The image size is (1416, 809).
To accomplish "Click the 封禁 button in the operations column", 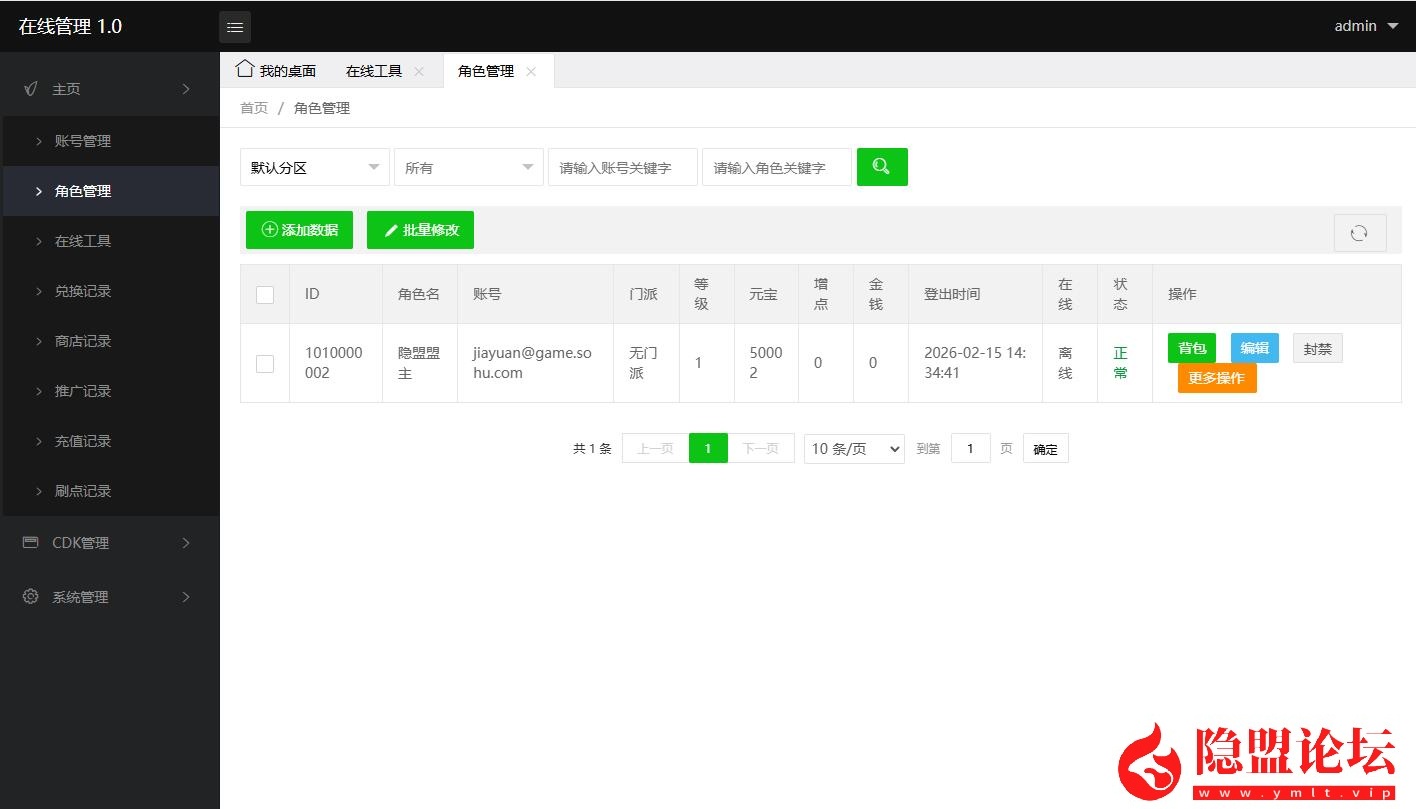I will (1317, 347).
